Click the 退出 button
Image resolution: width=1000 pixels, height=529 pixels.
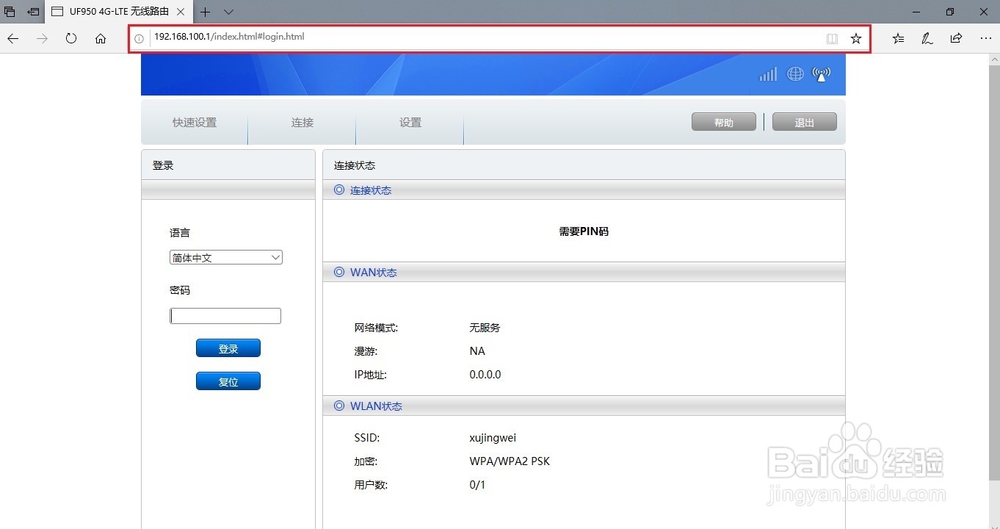(x=804, y=122)
